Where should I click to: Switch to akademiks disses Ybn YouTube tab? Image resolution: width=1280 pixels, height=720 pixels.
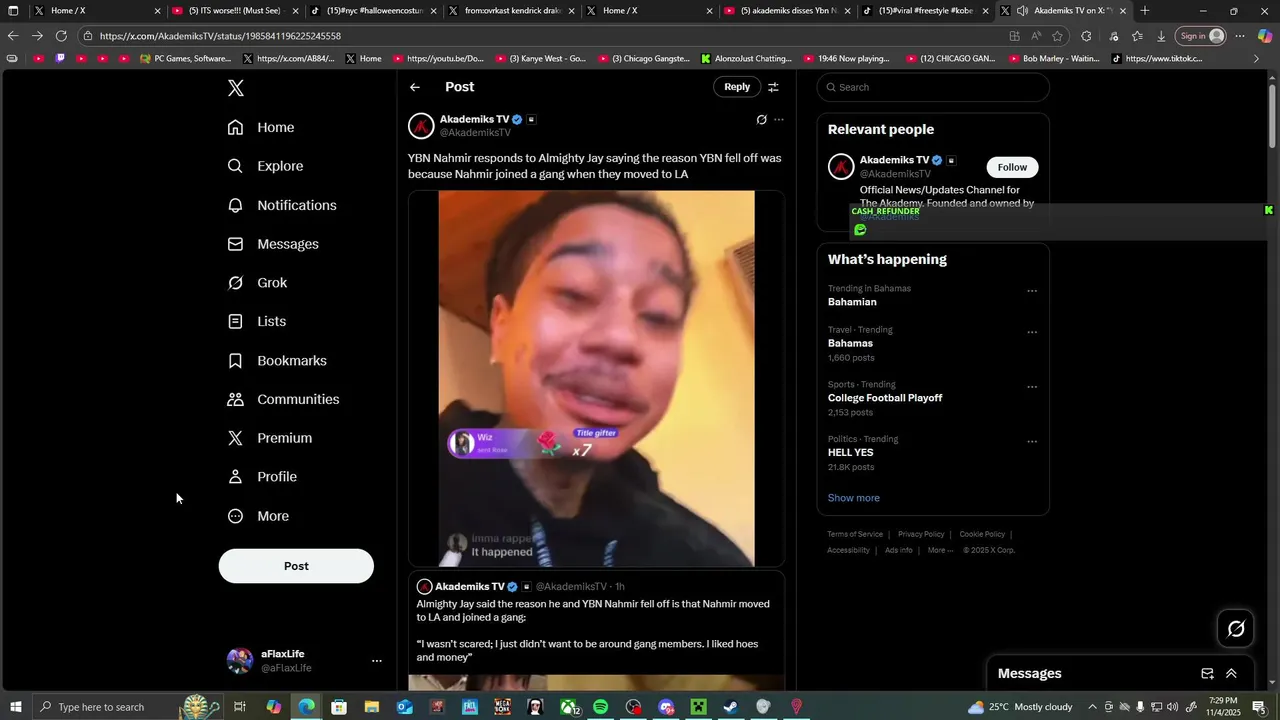pos(788,11)
